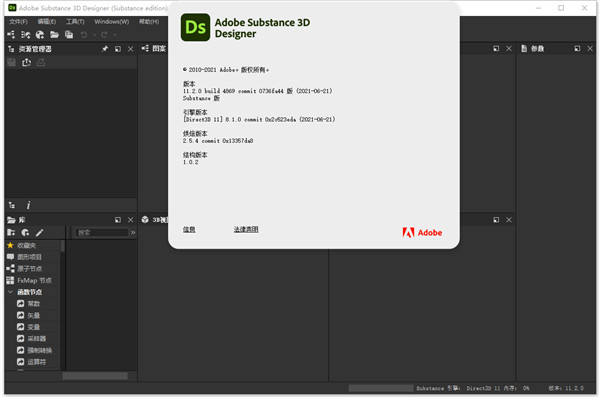Click the 3D view cube icon

coord(145,220)
